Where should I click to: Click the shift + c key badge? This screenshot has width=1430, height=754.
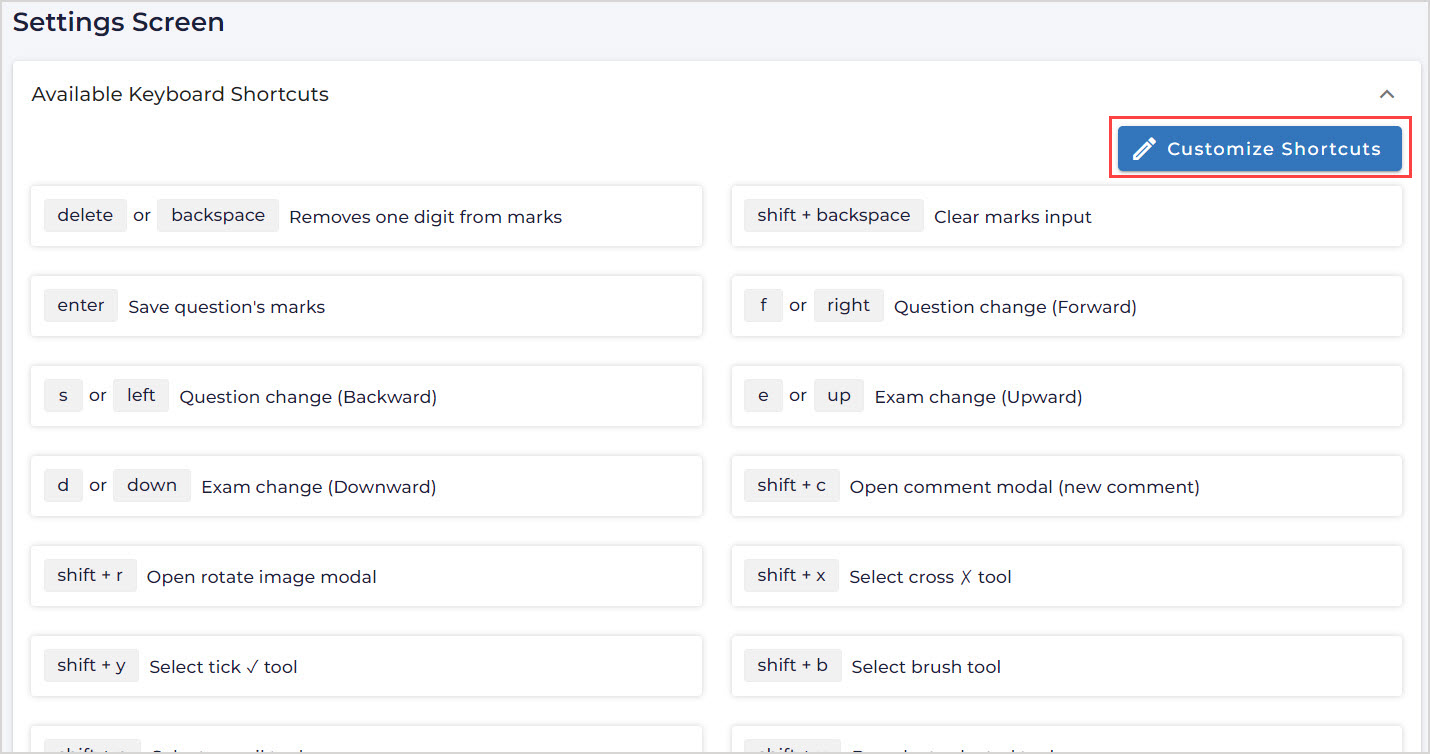791,485
